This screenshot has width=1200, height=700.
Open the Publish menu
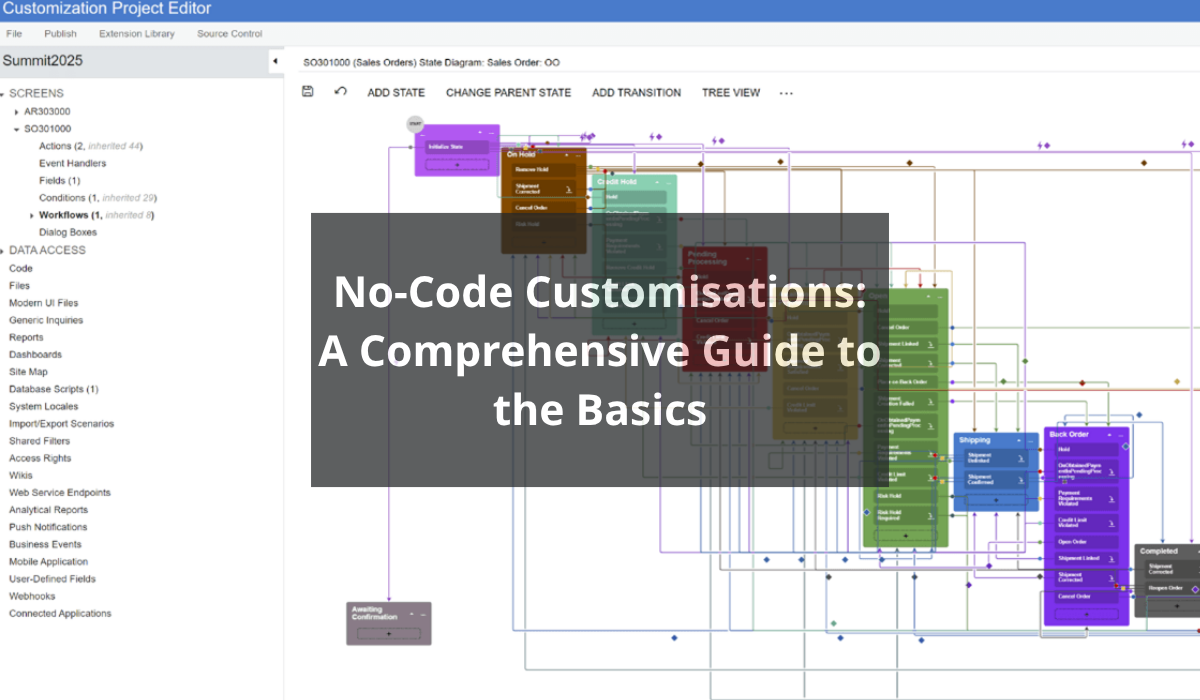coord(60,34)
